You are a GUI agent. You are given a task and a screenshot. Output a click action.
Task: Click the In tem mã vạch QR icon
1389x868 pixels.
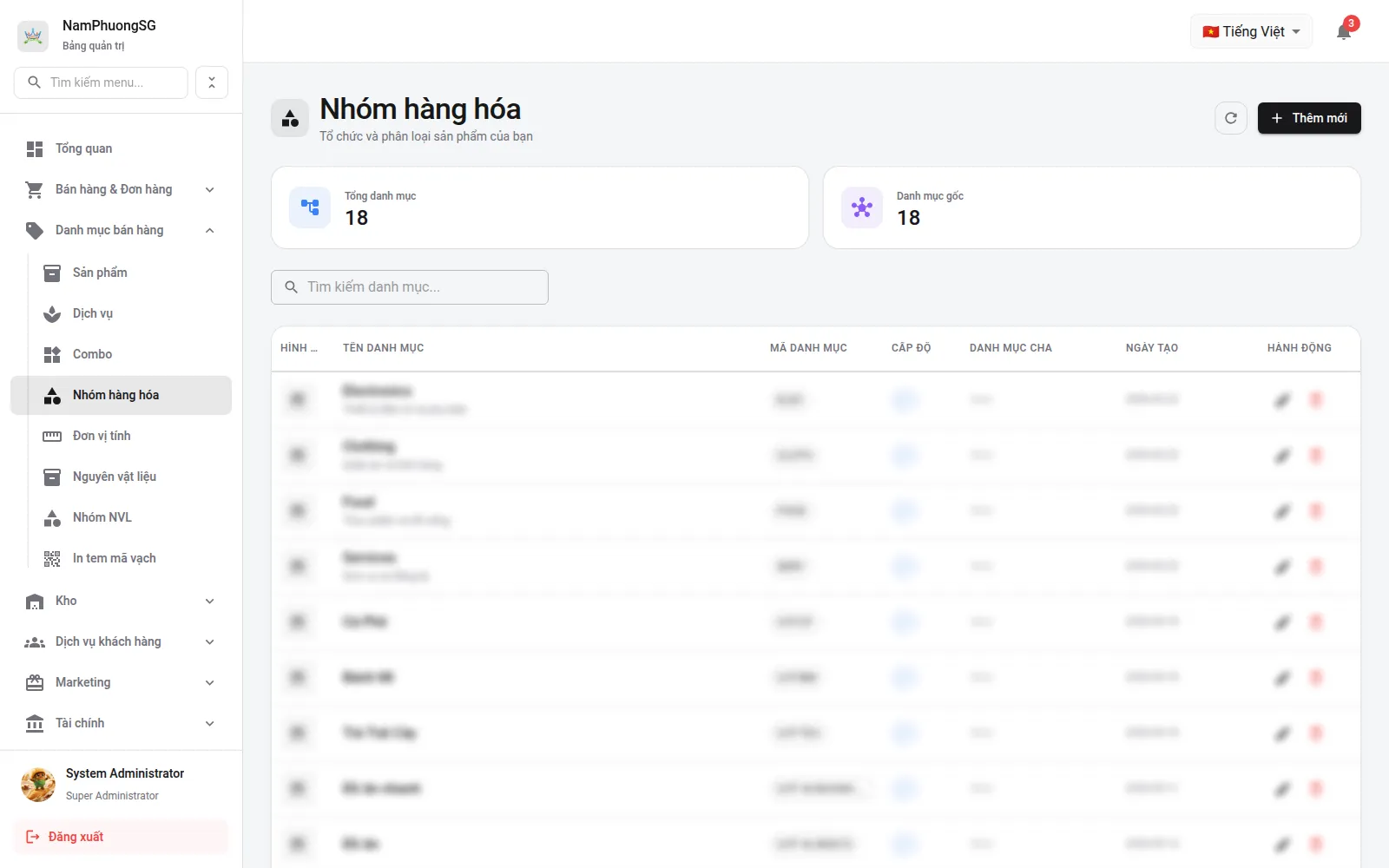point(52,559)
